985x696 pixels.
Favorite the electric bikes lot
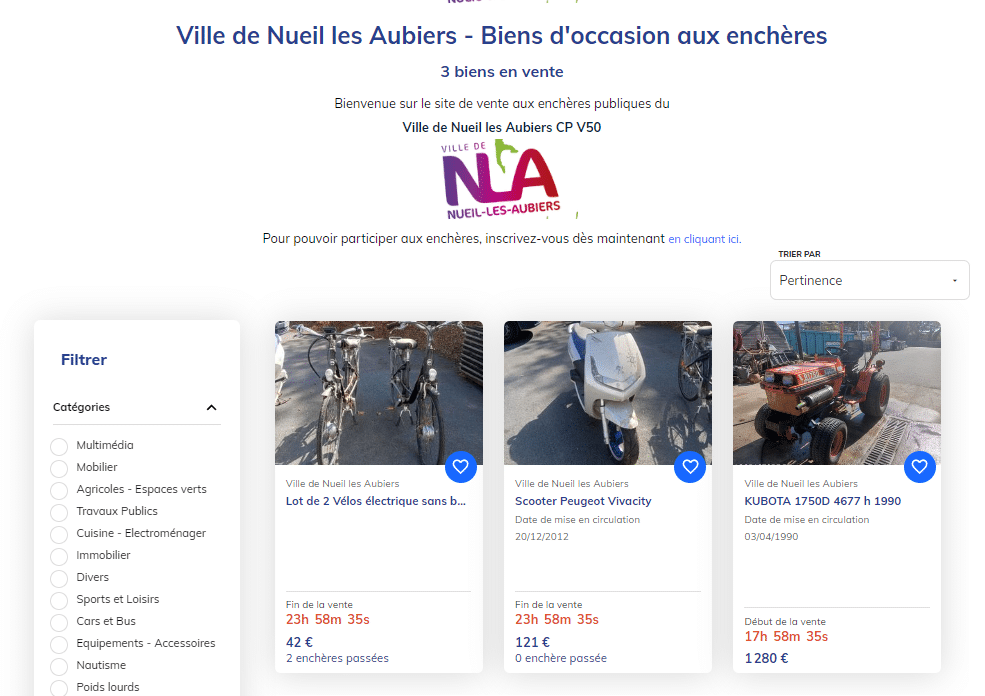pos(460,466)
